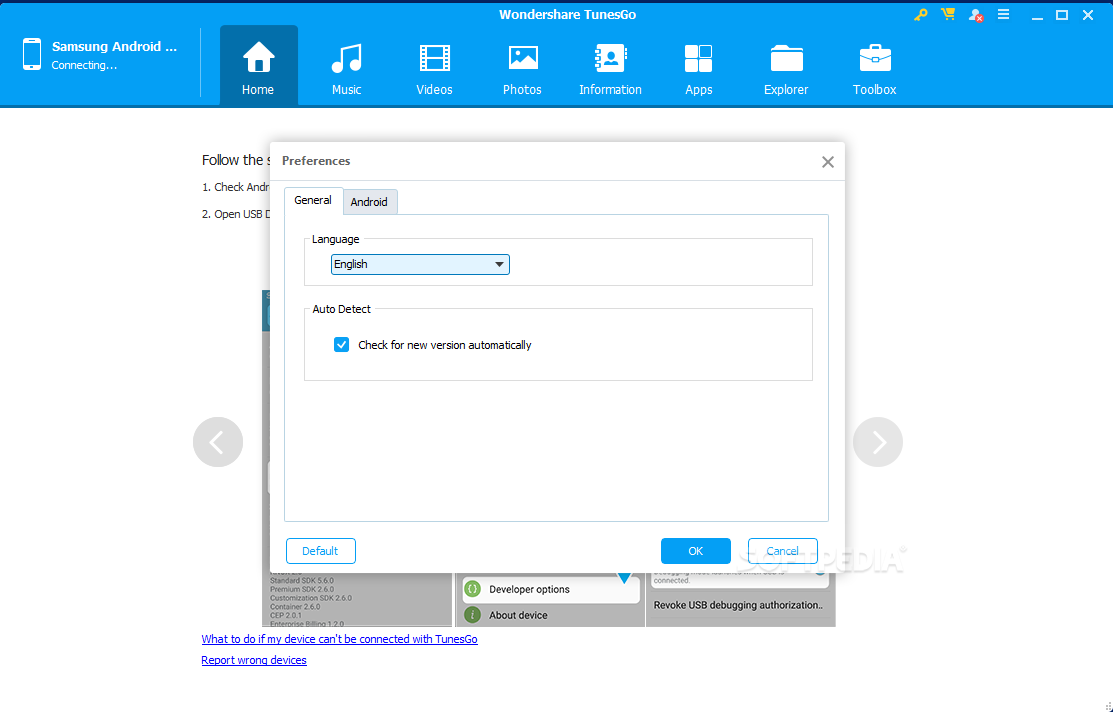The width and height of the screenshot is (1113, 712).
Task: Click the Samsung Android device icon
Action: tap(32, 54)
